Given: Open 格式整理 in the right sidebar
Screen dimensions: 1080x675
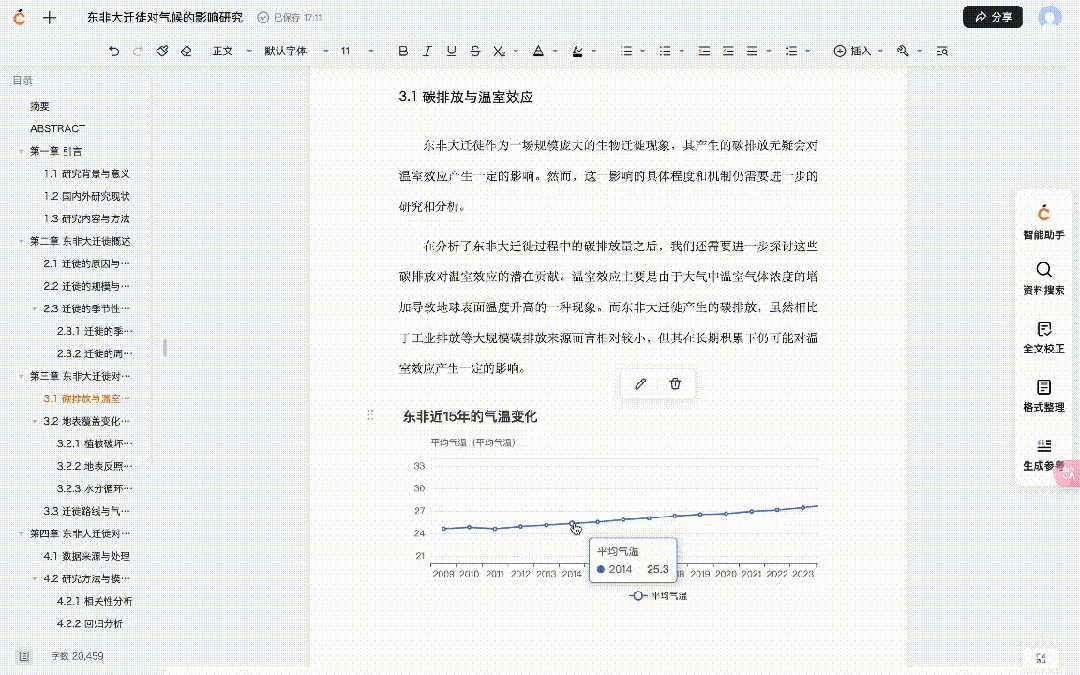Looking at the screenshot, I should 1043,395.
